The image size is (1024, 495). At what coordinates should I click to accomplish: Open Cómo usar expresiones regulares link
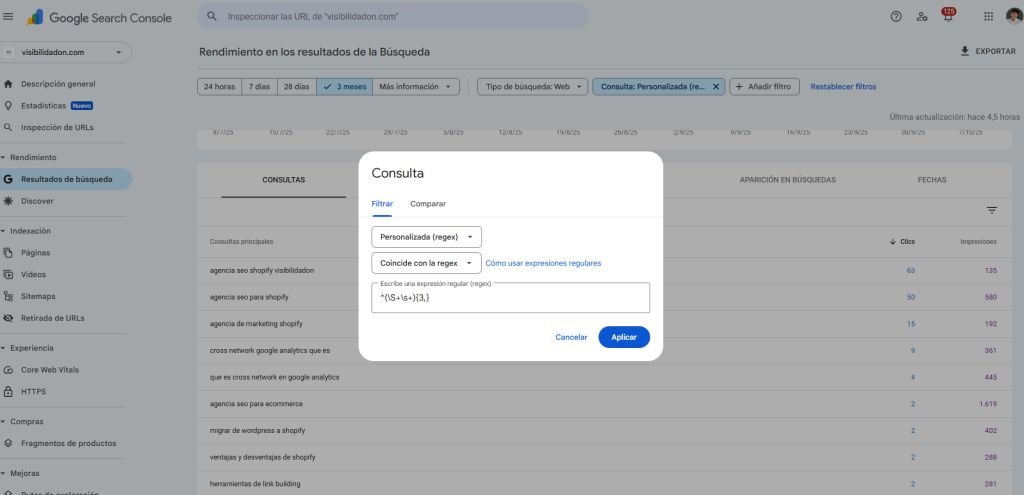[x=543, y=263]
